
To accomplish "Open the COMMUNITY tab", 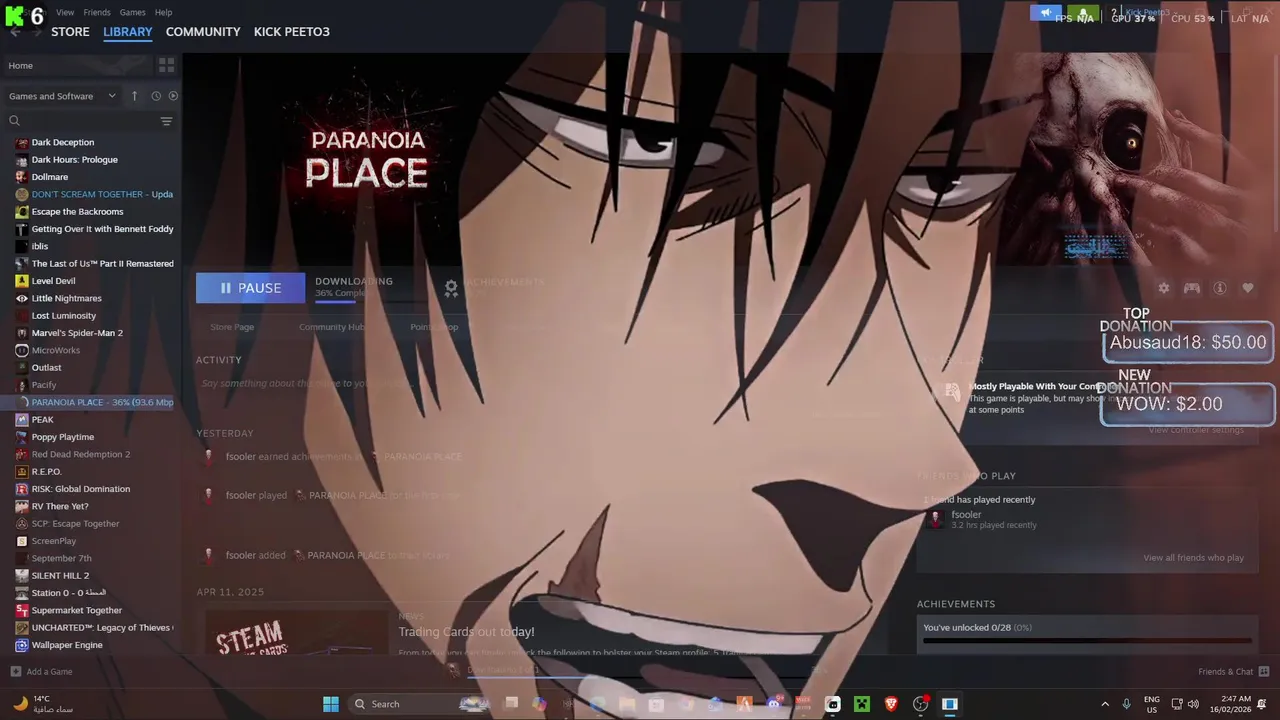I will click(203, 32).
